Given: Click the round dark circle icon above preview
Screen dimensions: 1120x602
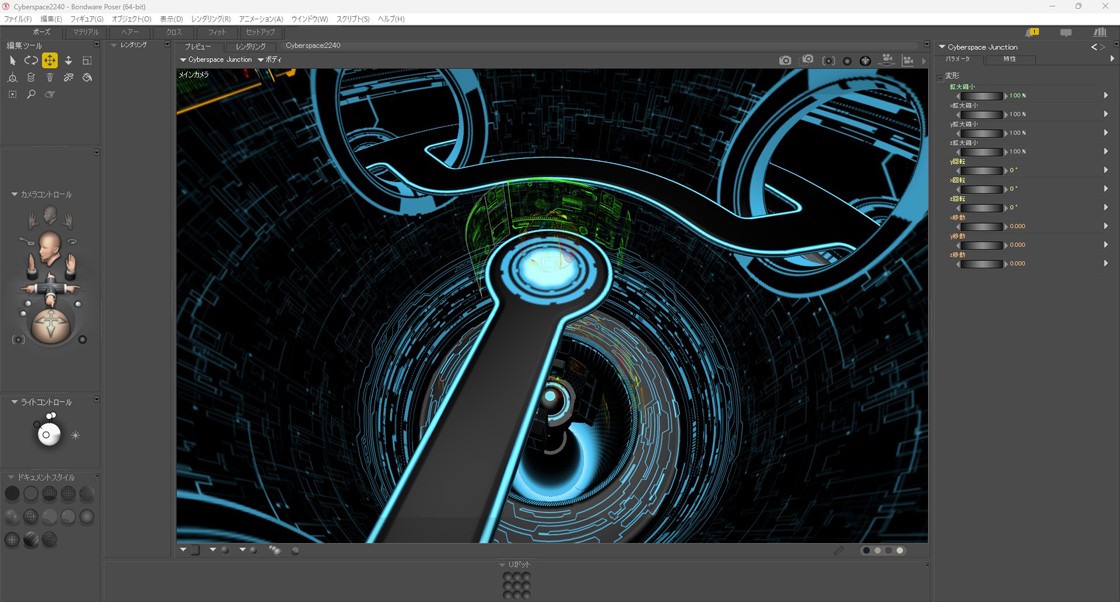Looking at the screenshot, I should click(847, 61).
